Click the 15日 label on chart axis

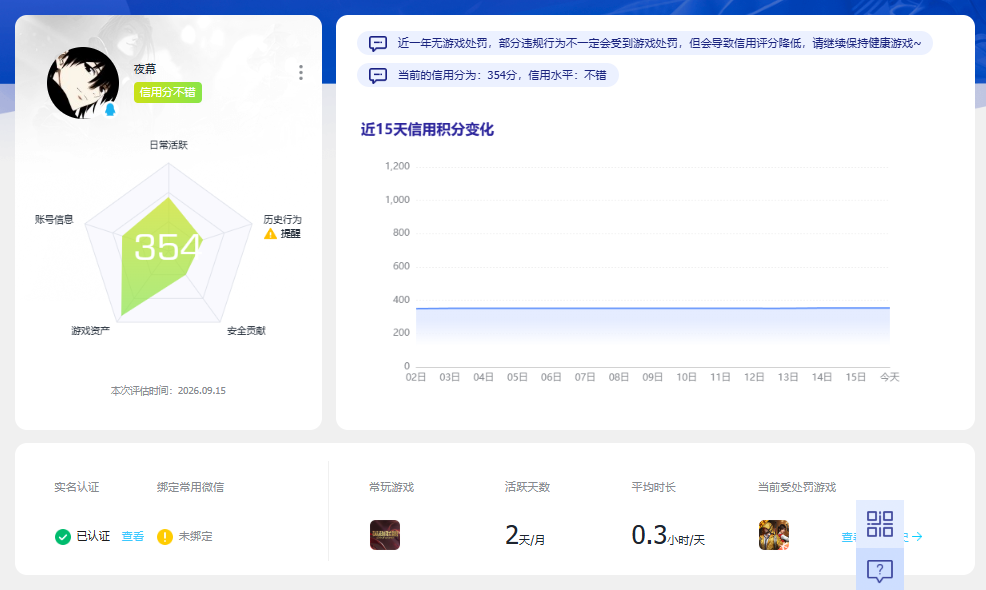(855, 377)
